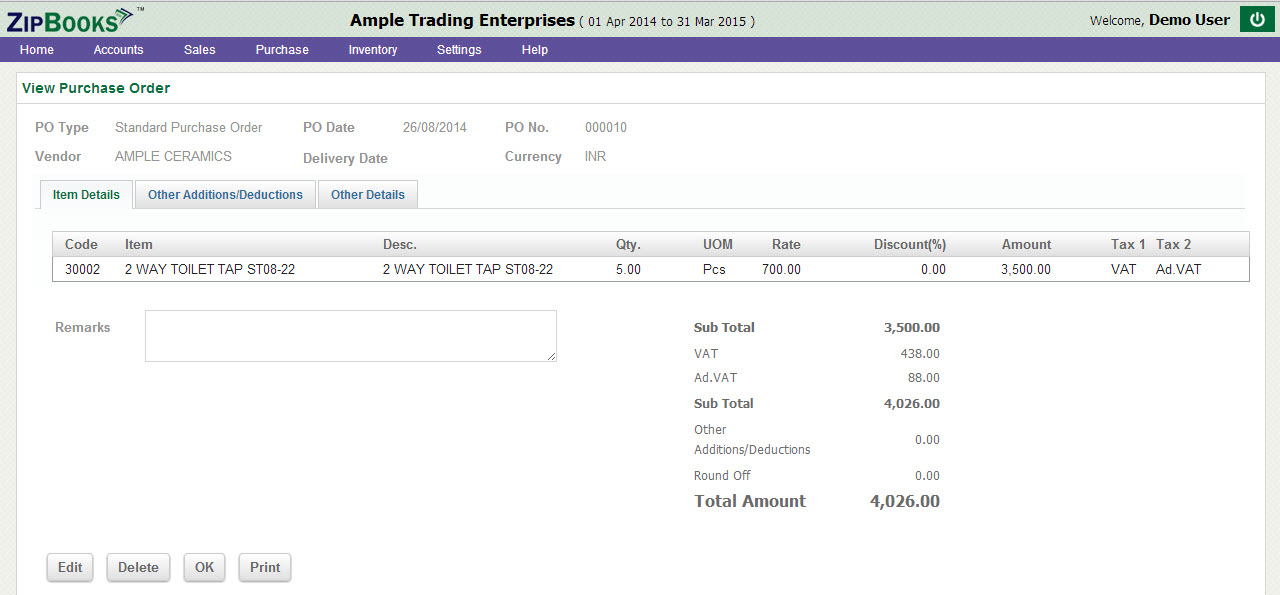Switch to the Other Details tab
The height and width of the screenshot is (595, 1280).
pyautogui.click(x=367, y=195)
